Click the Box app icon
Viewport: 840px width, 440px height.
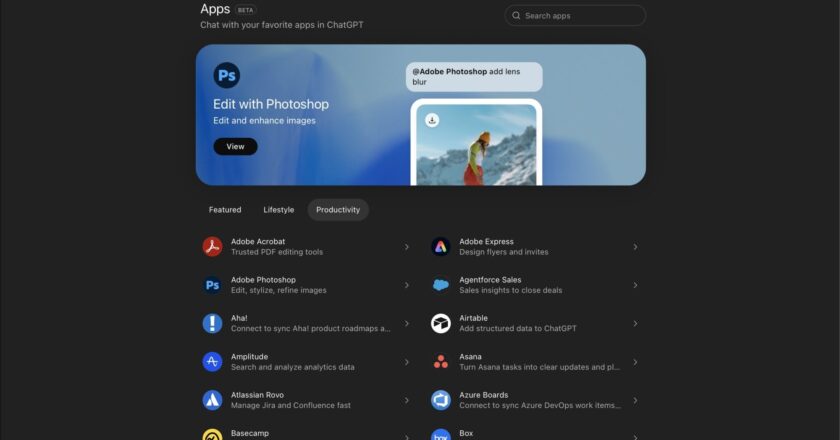tap(440, 434)
